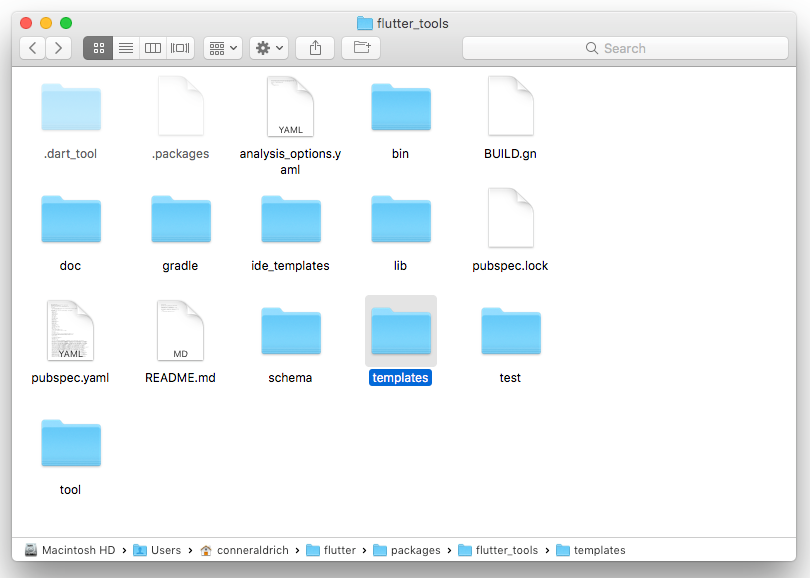Click the 'templates' file name label
810x578 pixels.
point(400,378)
